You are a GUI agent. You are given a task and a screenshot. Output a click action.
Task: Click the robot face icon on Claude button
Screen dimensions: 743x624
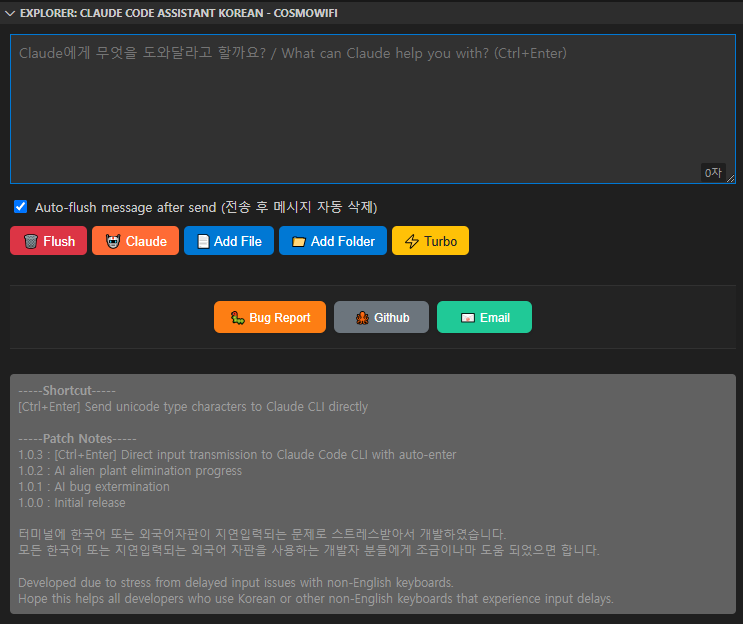(x=113, y=241)
